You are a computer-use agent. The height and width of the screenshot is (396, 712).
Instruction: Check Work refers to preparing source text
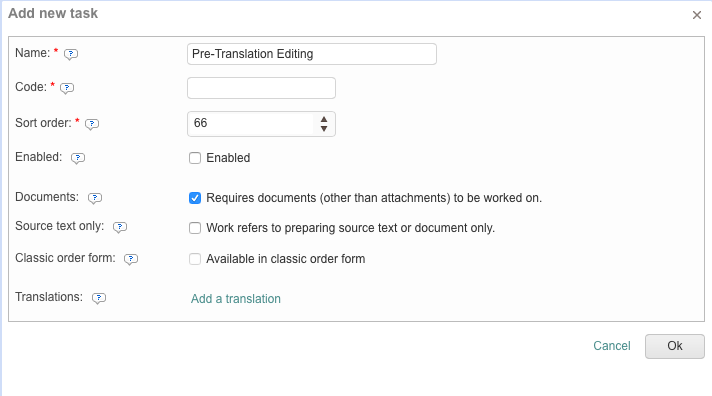tap(195, 228)
